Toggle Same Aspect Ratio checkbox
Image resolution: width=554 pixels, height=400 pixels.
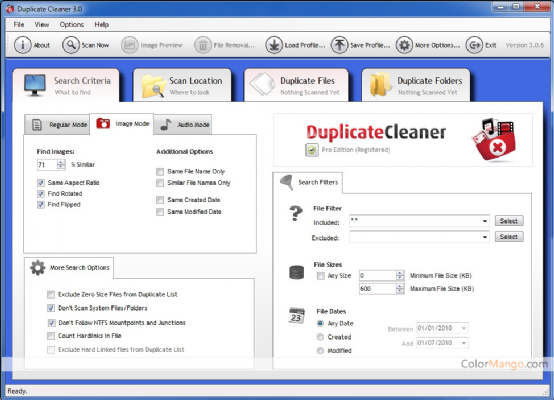pos(41,183)
